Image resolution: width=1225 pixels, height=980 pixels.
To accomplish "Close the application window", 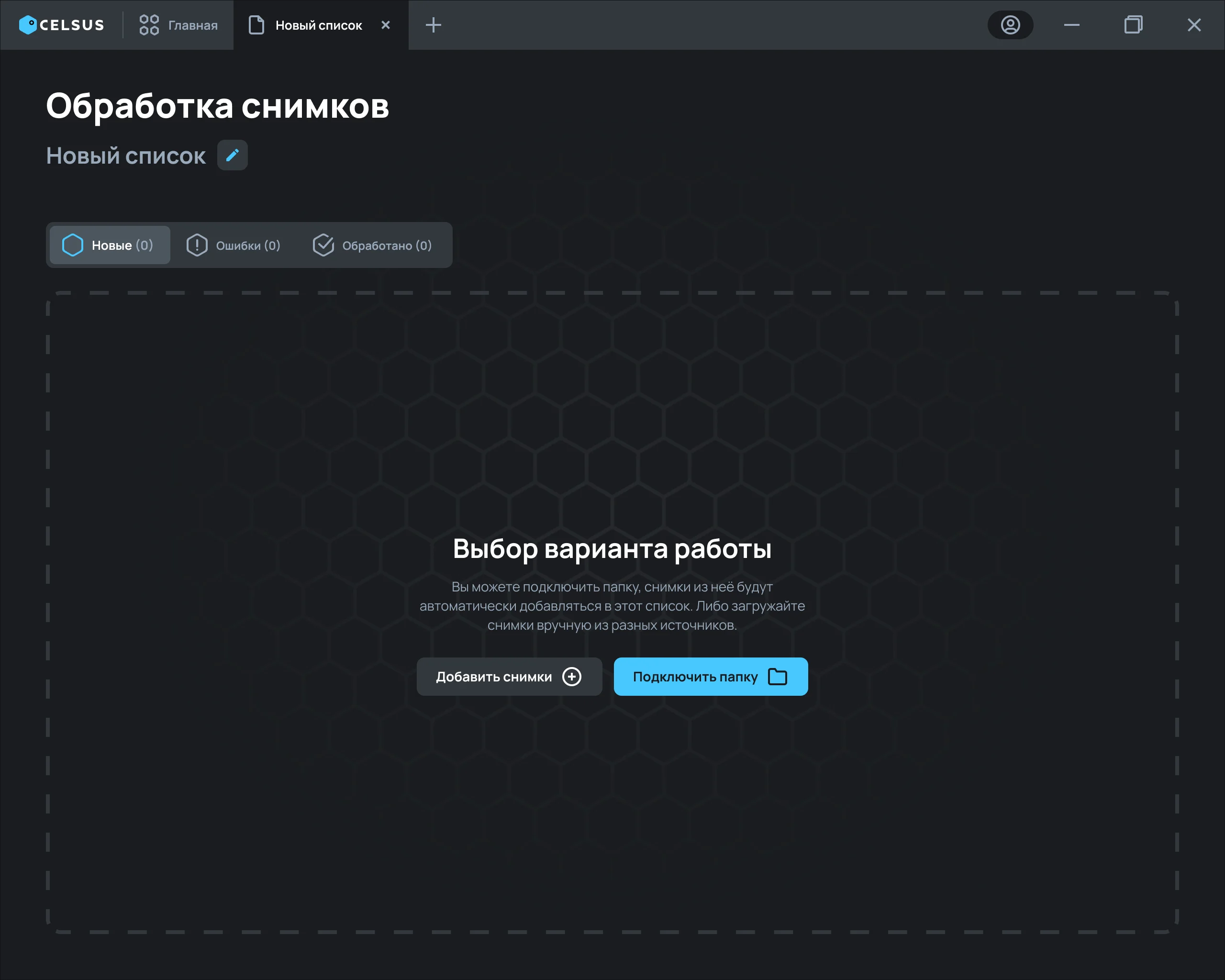I will [x=1194, y=25].
